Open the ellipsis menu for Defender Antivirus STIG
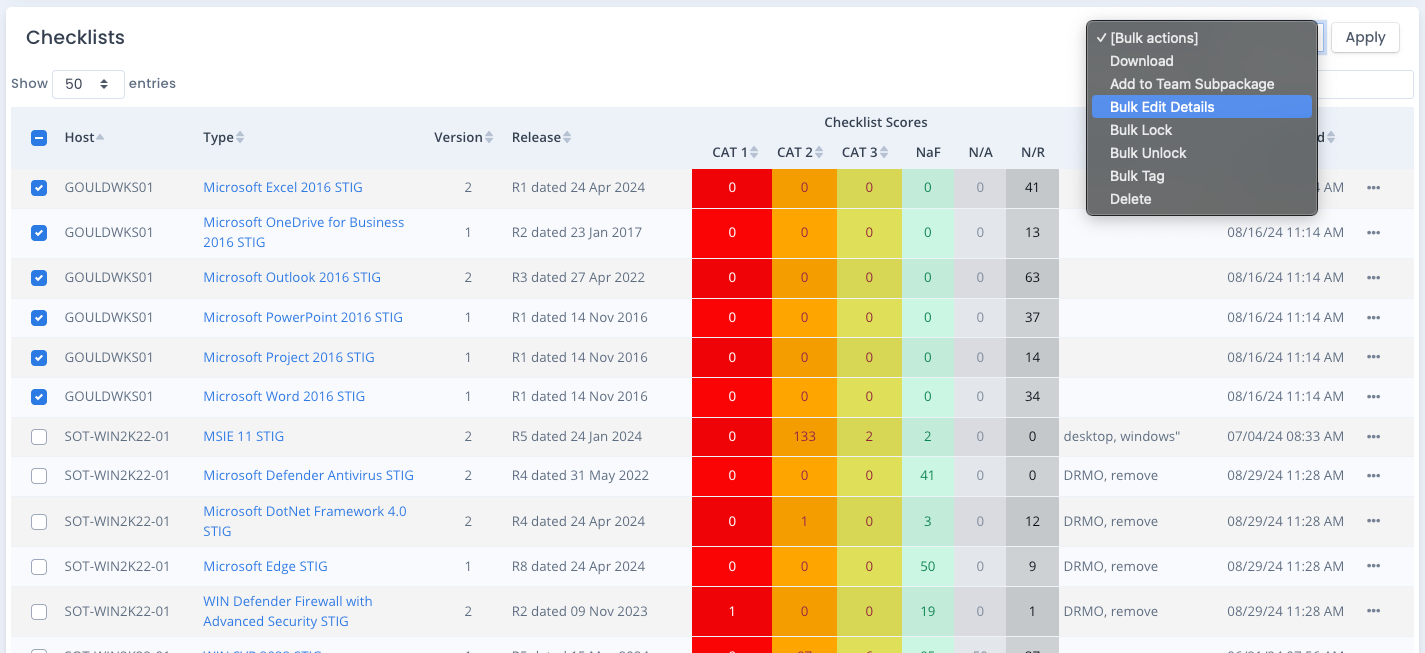Viewport: 1425px width, 653px height. tap(1373, 476)
